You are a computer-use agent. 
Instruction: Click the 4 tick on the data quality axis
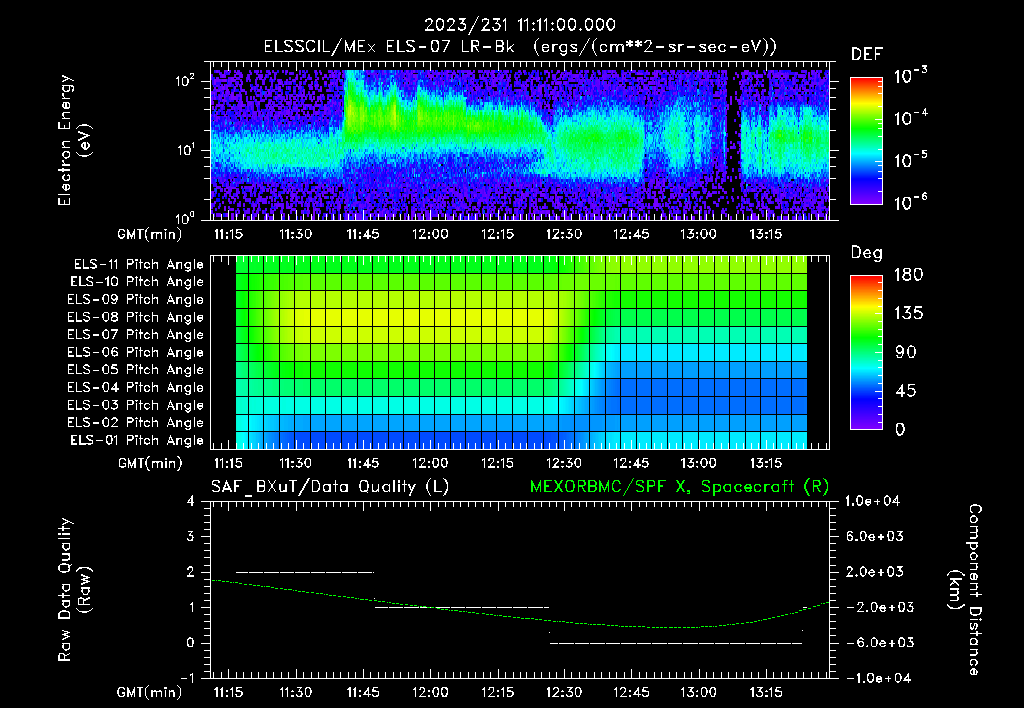tap(191, 502)
